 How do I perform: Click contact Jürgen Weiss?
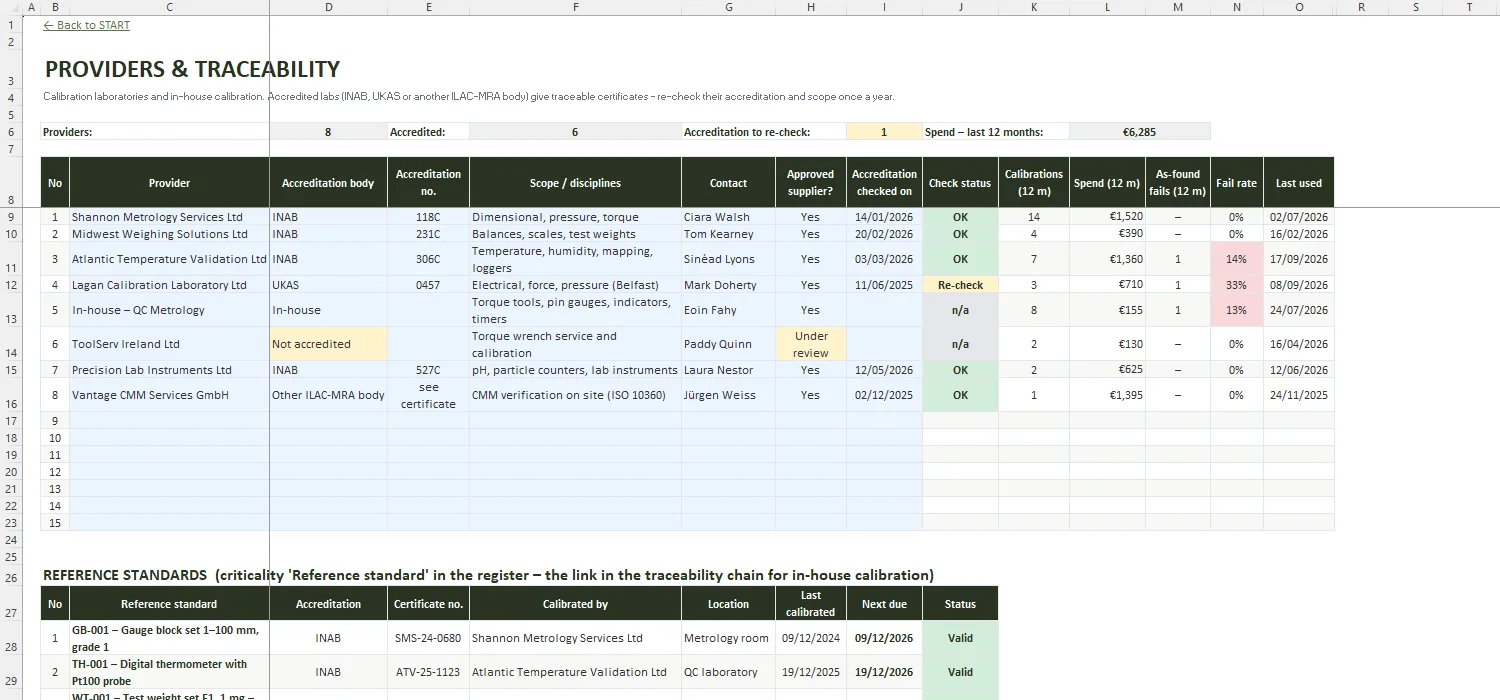pos(728,395)
